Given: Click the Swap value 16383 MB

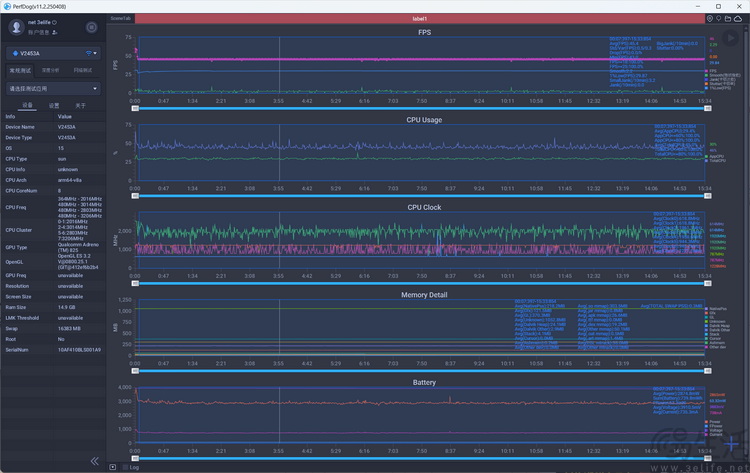Looking at the screenshot, I should point(69,329).
